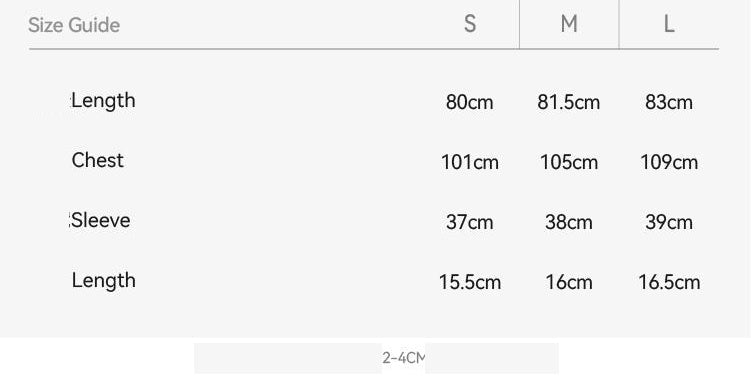Image resolution: width=751 pixels, height=381 pixels.
Task: Click the 105cm chest measurement
Action: (569, 162)
